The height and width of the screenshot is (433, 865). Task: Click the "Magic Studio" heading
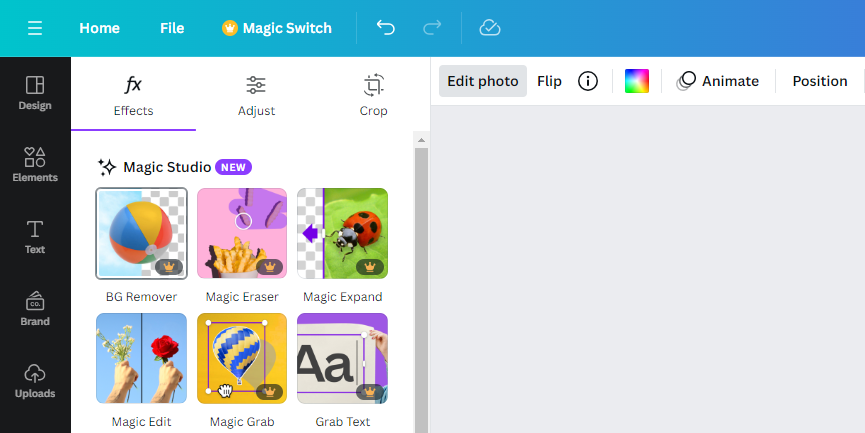coord(167,167)
